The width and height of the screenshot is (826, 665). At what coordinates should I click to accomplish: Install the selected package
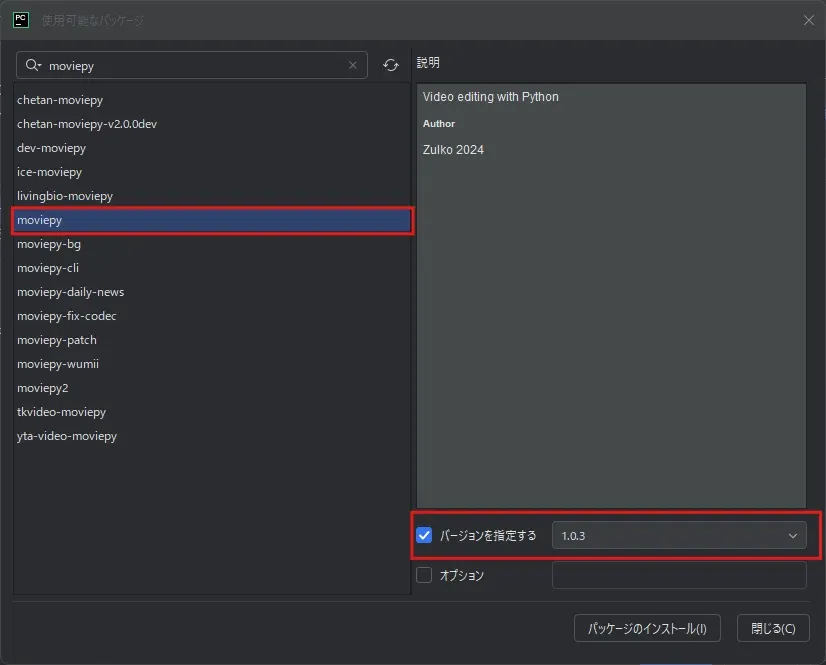coord(647,628)
